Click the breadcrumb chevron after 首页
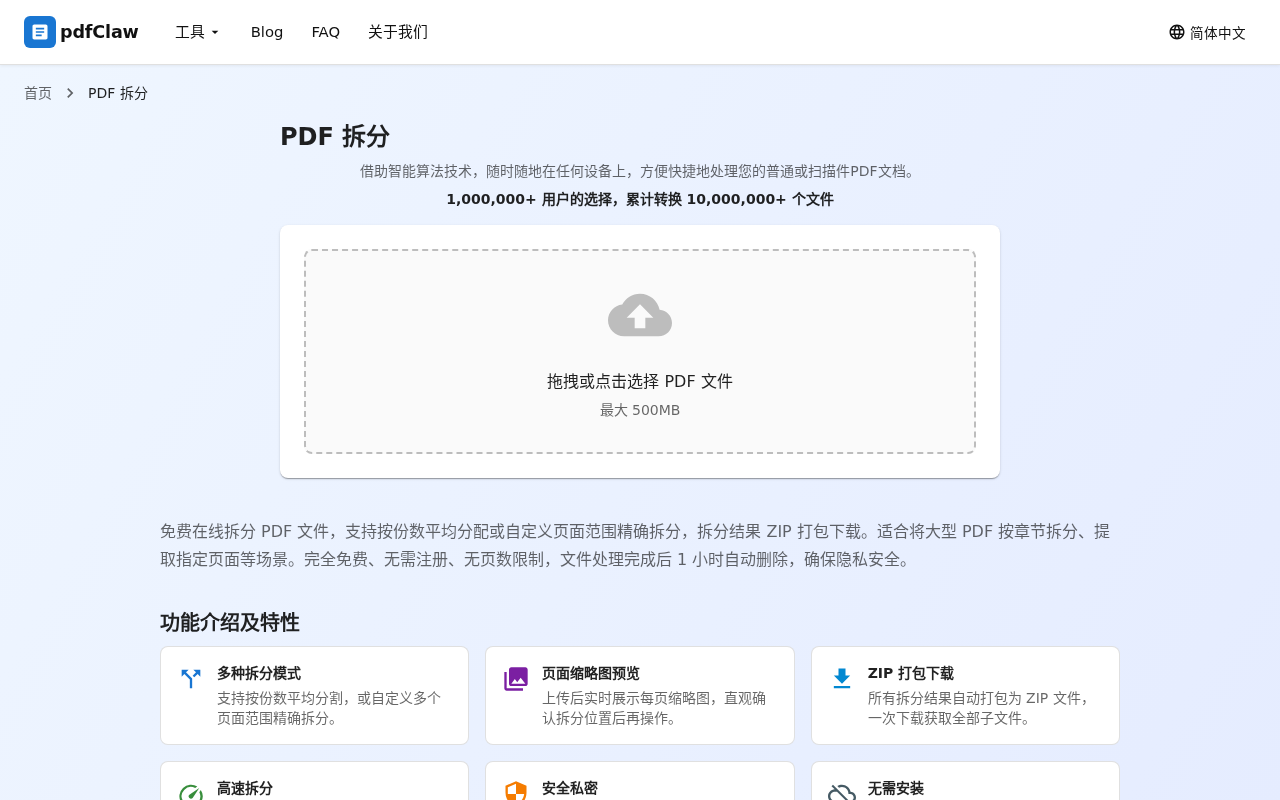 (x=69, y=92)
